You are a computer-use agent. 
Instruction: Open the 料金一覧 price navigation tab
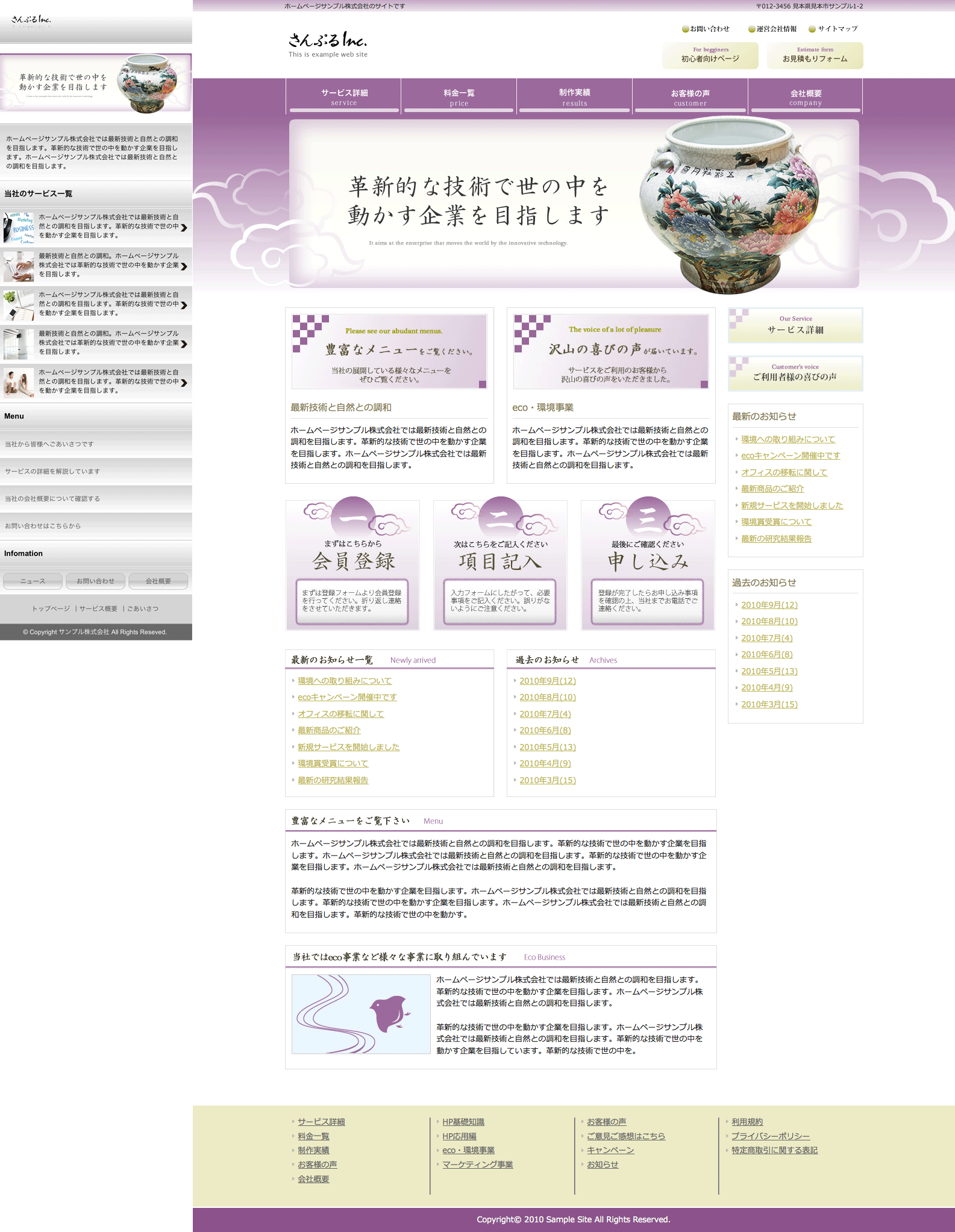coord(459,96)
